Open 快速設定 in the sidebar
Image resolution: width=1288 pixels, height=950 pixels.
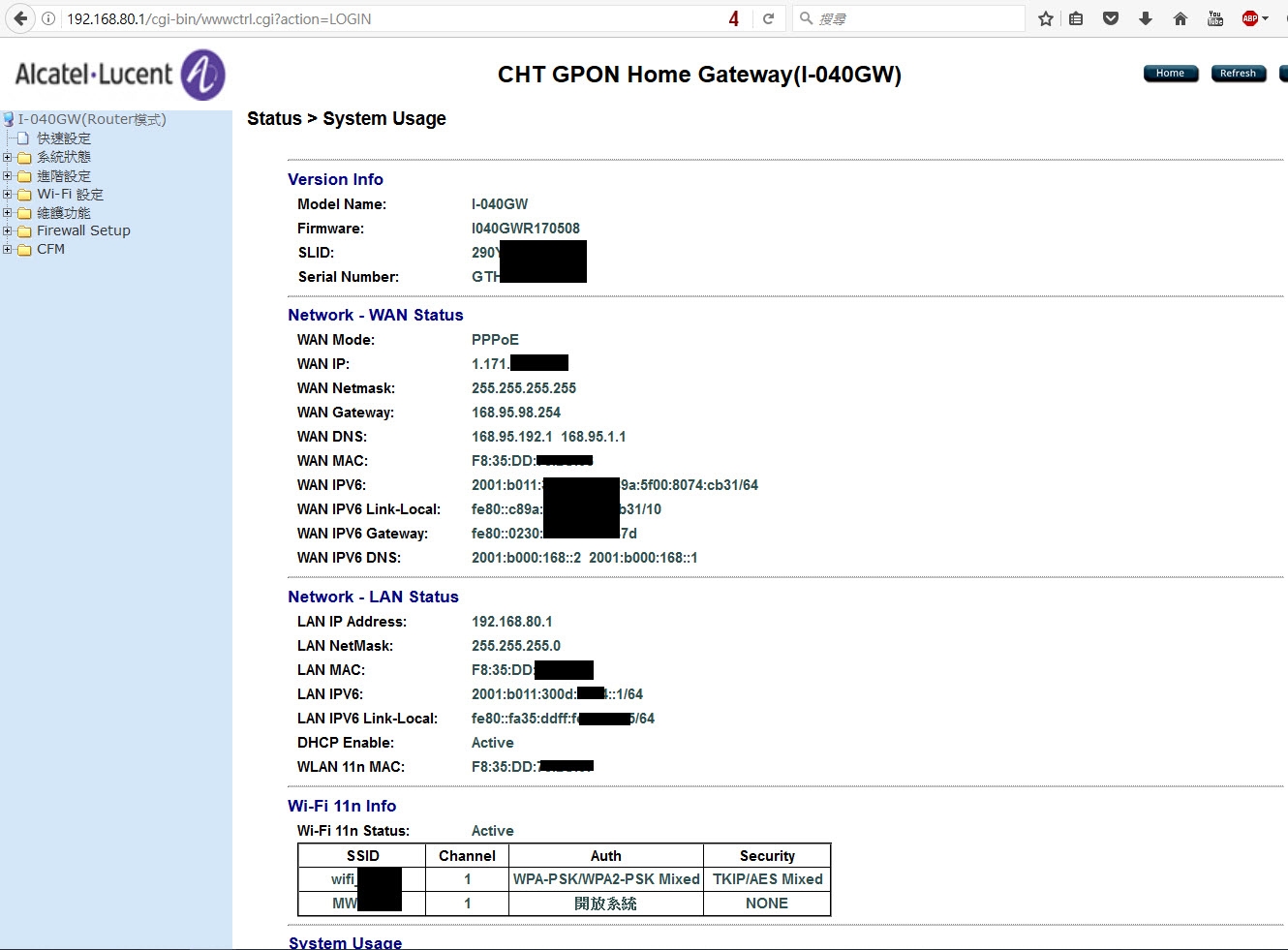[64, 138]
